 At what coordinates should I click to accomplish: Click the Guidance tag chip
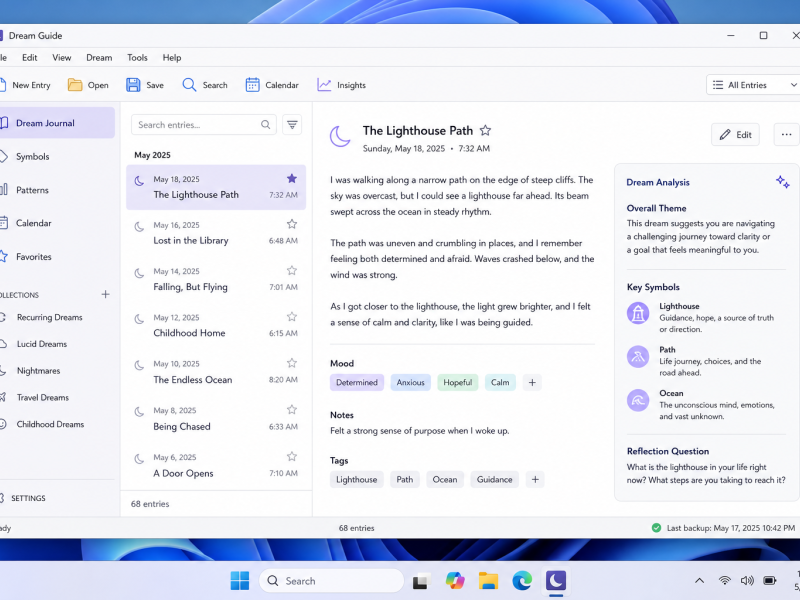tap(494, 479)
